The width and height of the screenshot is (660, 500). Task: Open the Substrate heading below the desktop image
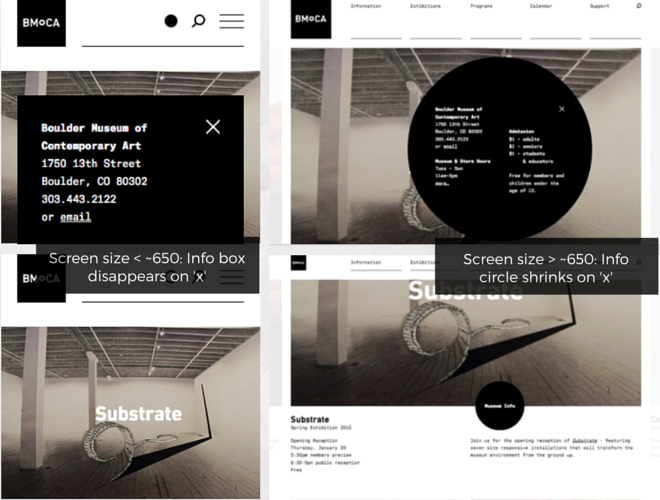(x=310, y=419)
